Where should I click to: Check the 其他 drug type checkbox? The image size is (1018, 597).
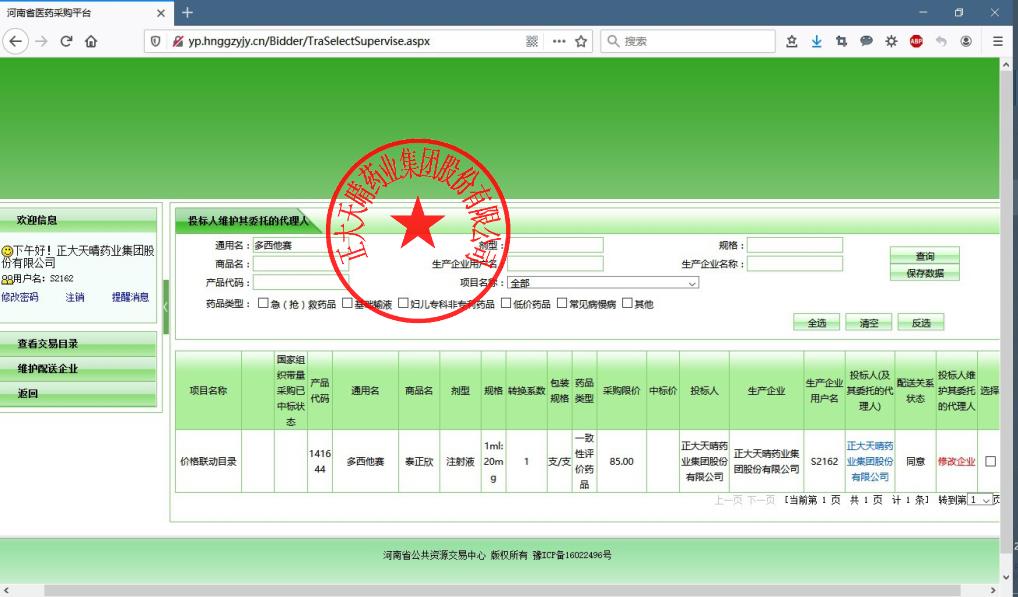click(627, 303)
